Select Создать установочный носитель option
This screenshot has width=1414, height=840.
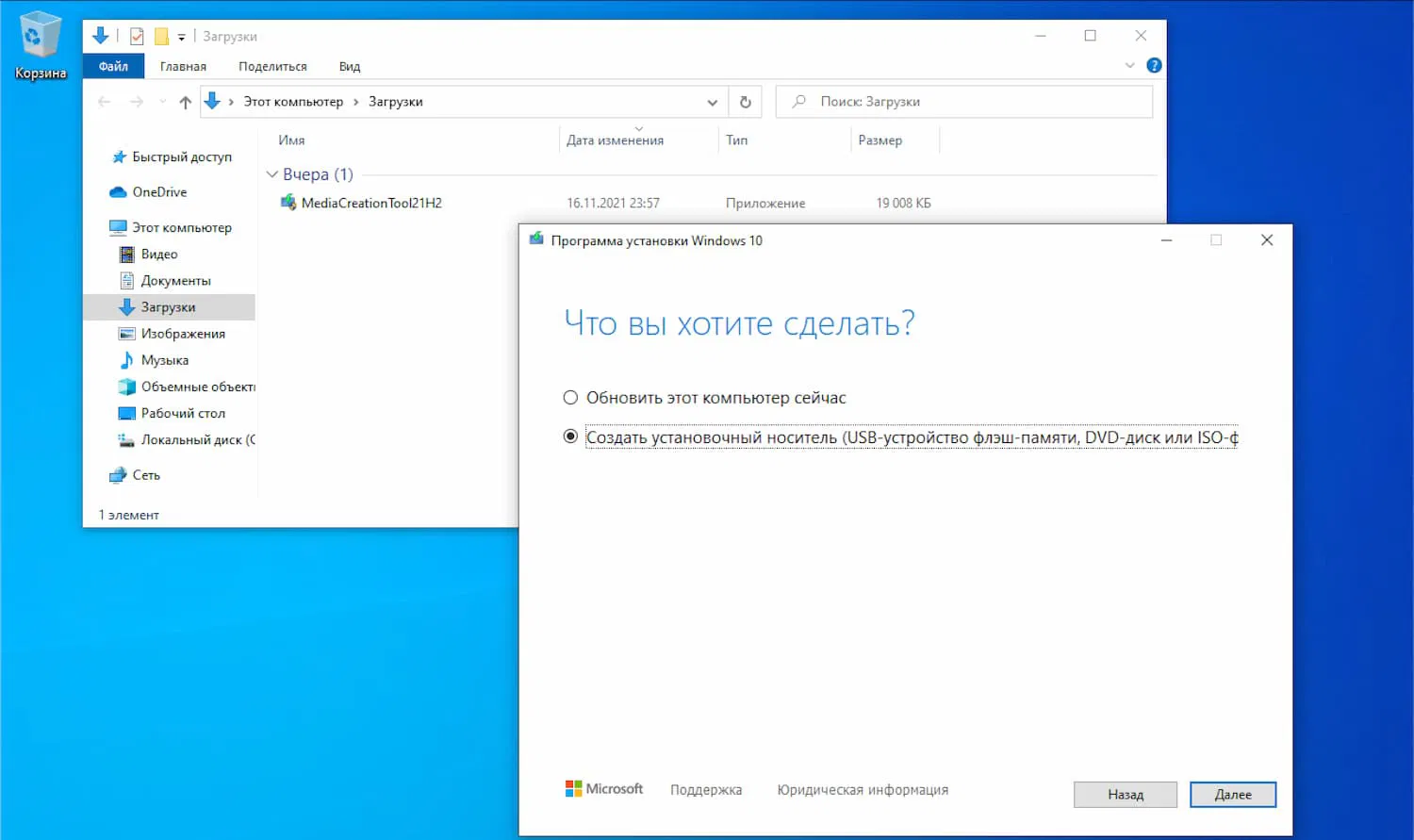point(570,436)
